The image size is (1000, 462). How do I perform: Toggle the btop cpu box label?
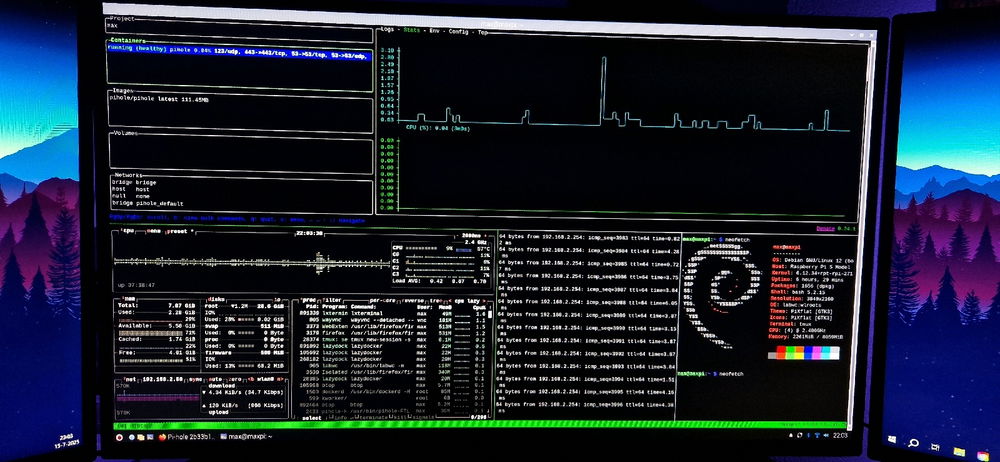pyautogui.click(x=127, y=232)
